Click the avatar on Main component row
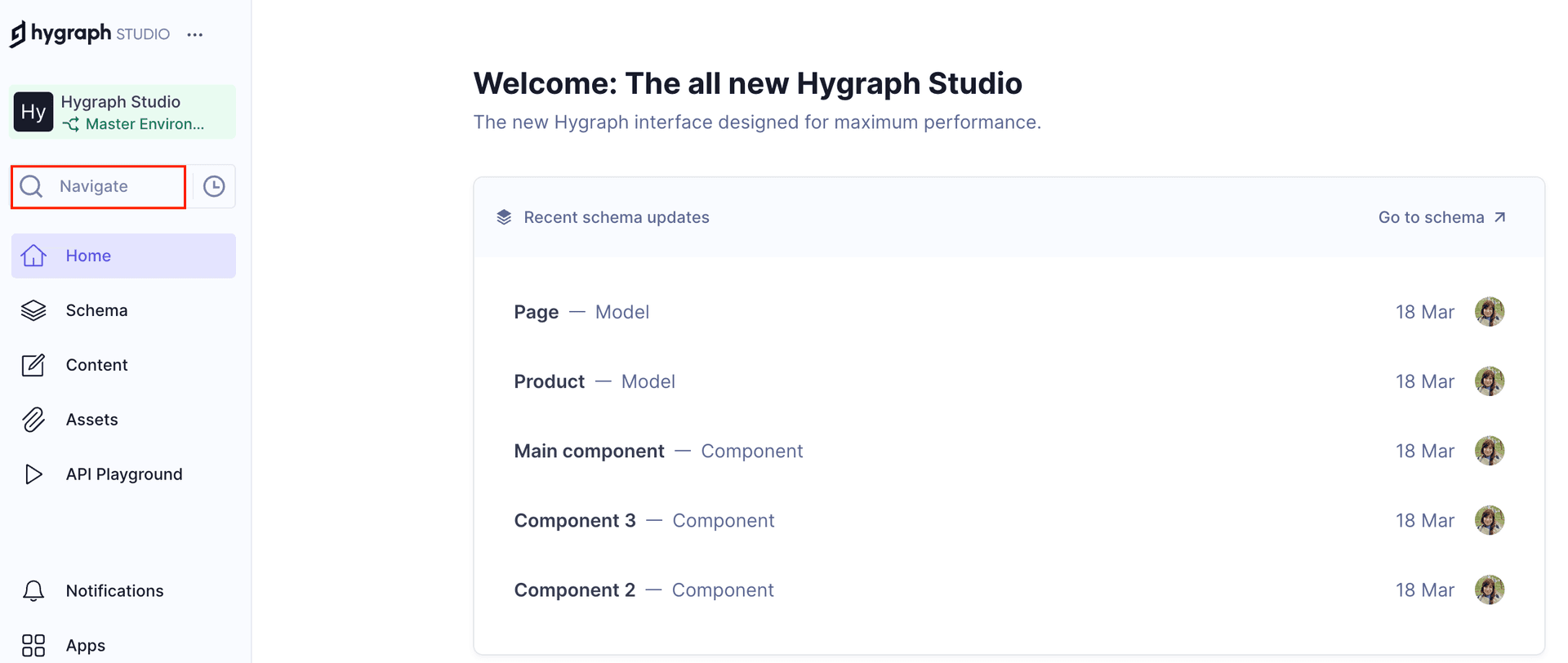Screen dimensions: 1568x663 [1490, 451]
